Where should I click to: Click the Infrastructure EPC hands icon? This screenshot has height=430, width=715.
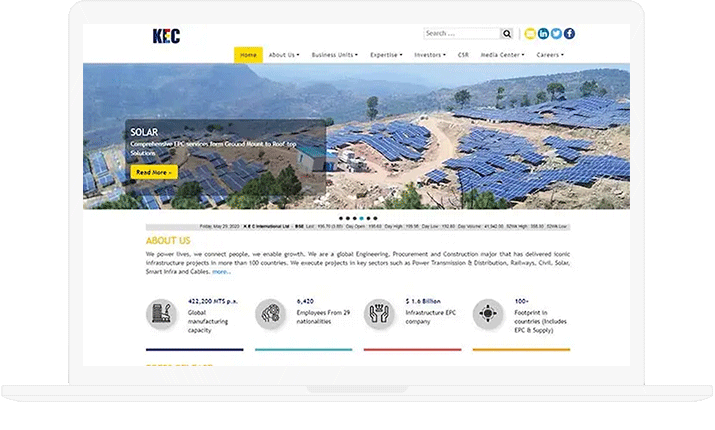click(379, 314)
